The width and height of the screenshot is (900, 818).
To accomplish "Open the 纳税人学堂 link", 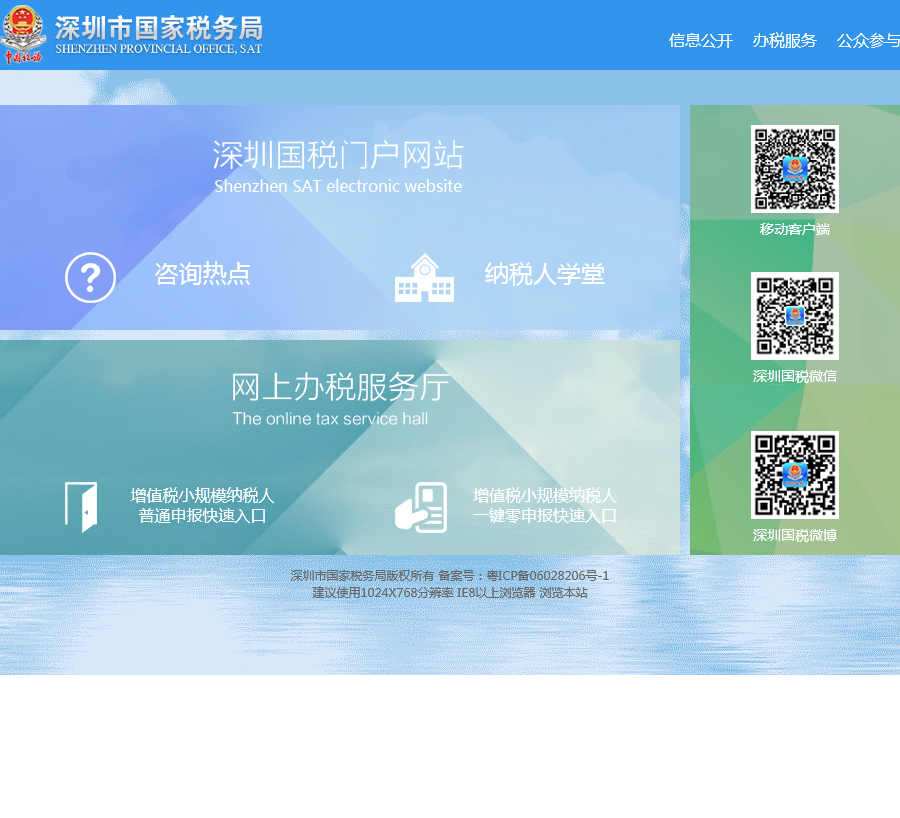I will pyautogui.click(x=545, y=274).
